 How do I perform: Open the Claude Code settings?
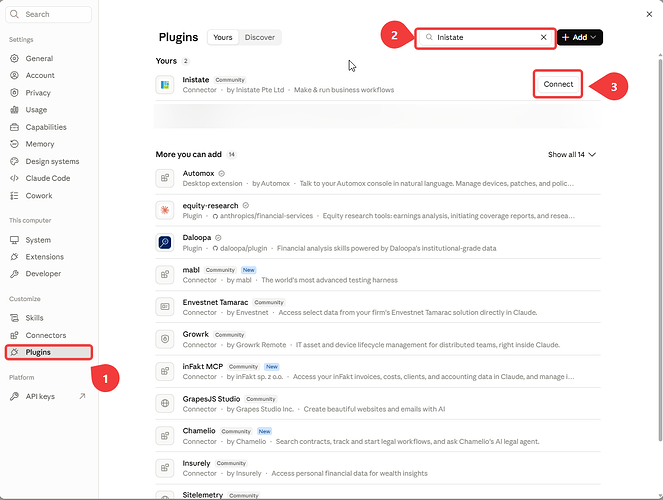[x=48, y=178]
